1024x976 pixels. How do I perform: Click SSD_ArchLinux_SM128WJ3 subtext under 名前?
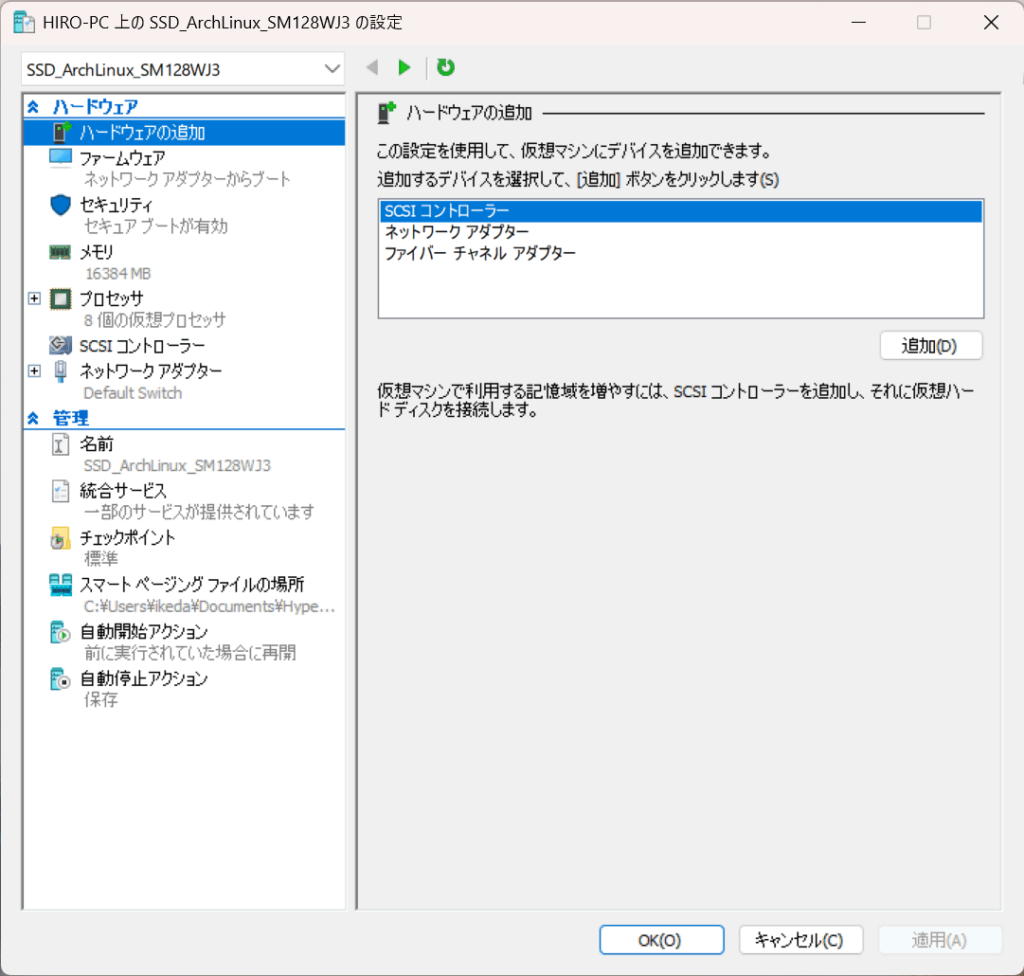[177, 465]
